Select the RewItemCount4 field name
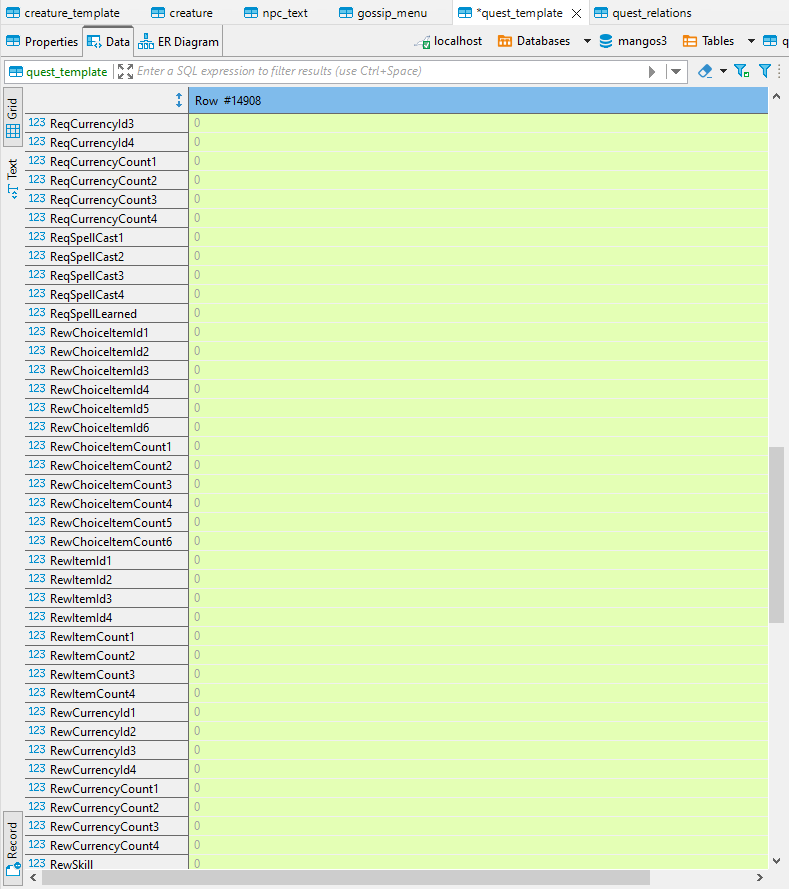 tap(92, 694)
